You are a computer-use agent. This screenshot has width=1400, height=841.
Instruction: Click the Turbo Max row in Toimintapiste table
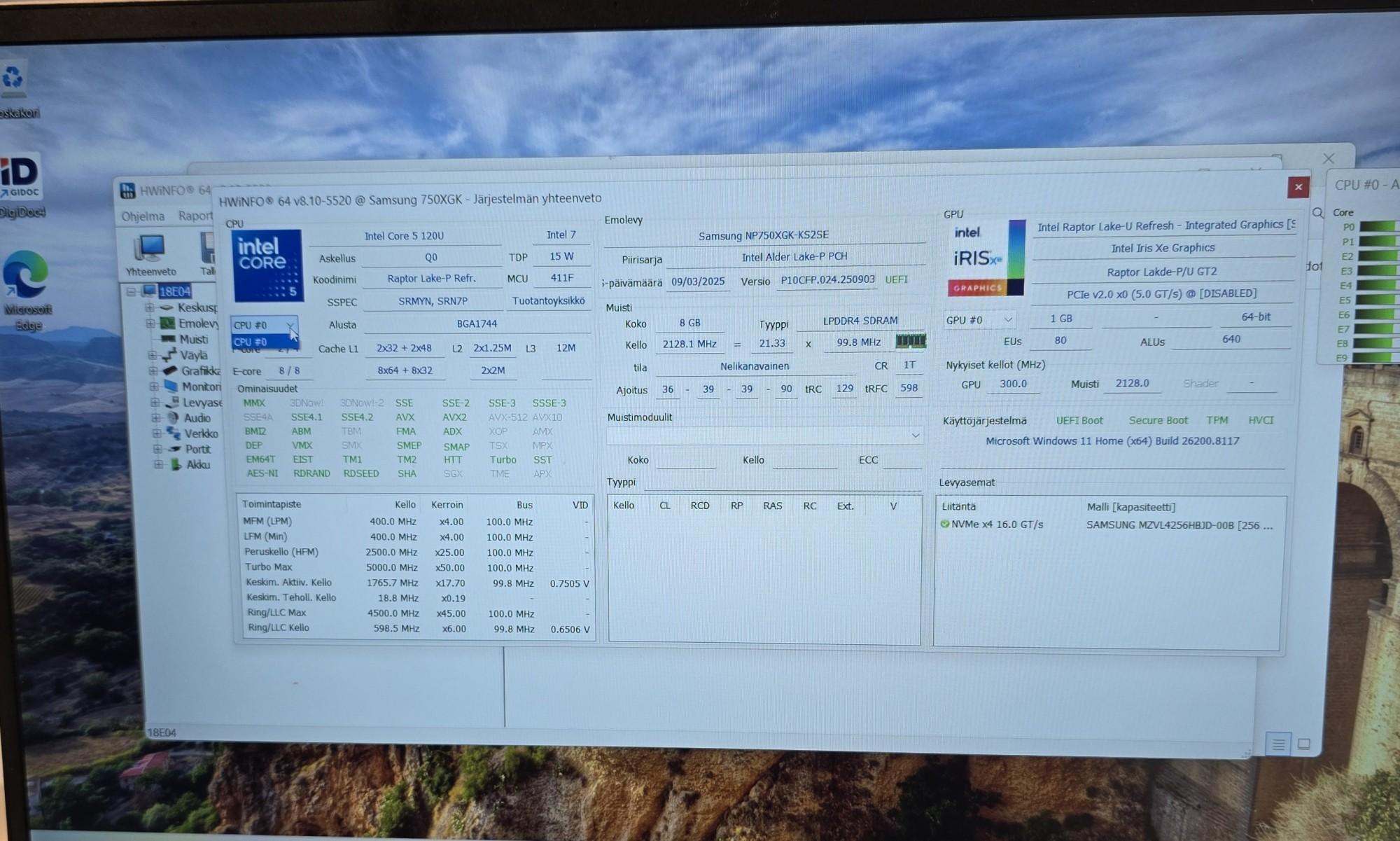pos(416,567)
